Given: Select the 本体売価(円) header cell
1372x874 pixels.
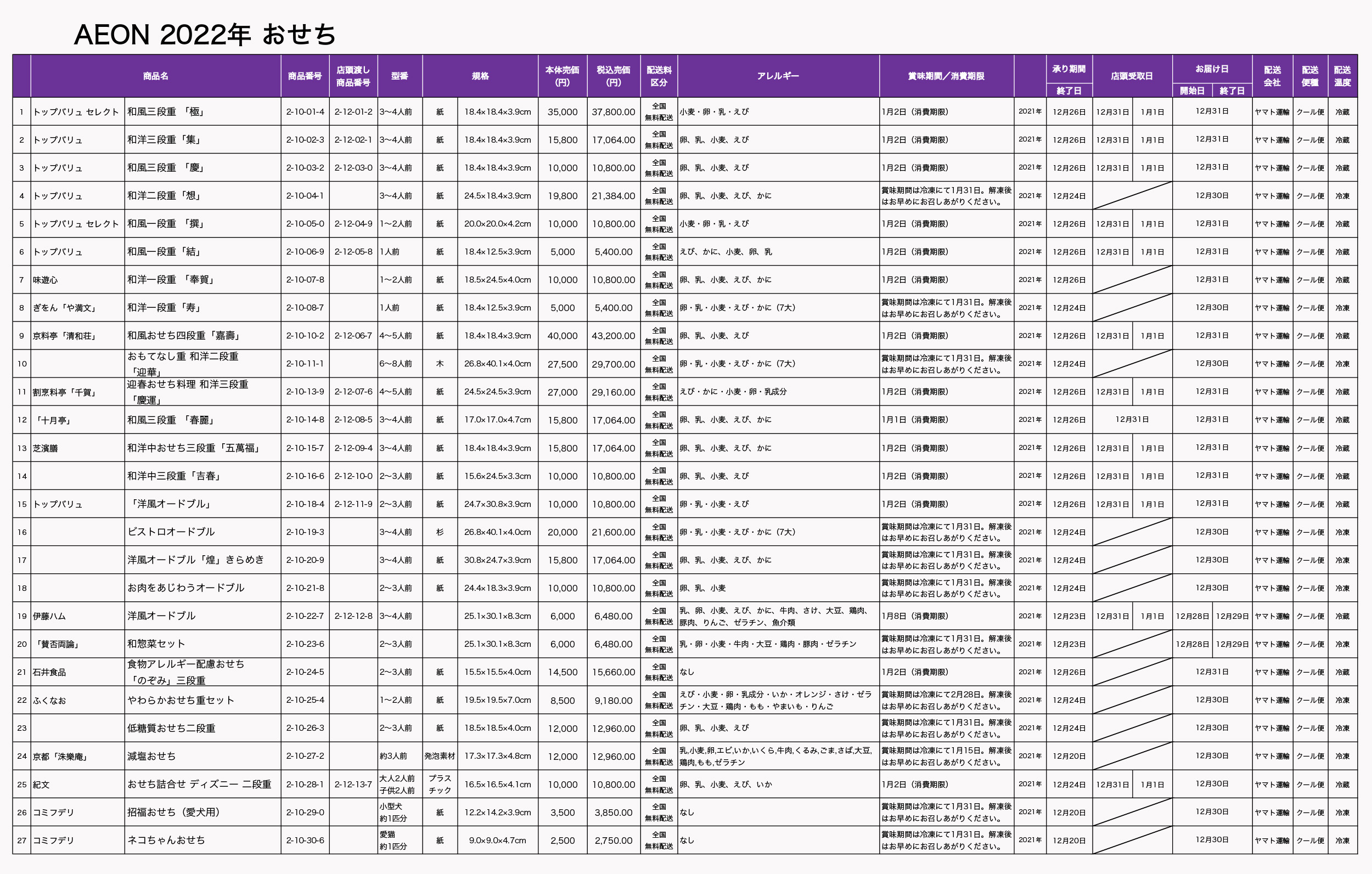Looking at the screenshot, I should (x=563, y=76).
